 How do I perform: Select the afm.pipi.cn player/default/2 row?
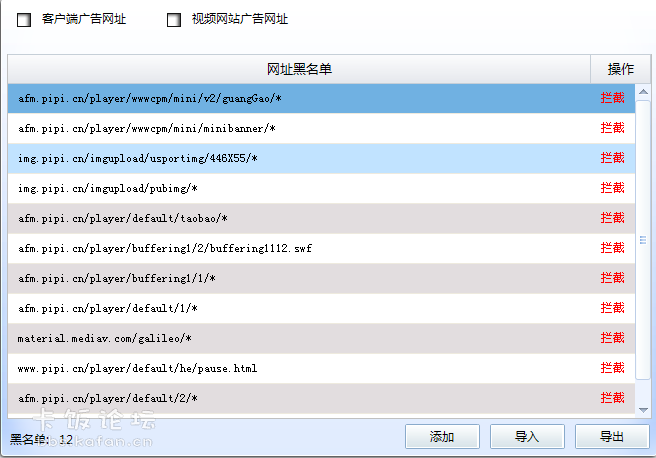(321, 399)
